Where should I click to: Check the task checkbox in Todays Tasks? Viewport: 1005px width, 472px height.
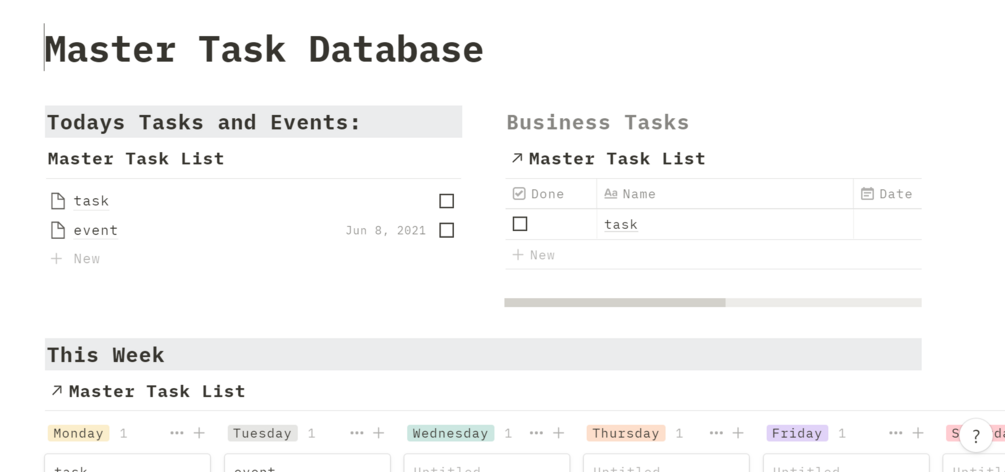coord(446,201)
